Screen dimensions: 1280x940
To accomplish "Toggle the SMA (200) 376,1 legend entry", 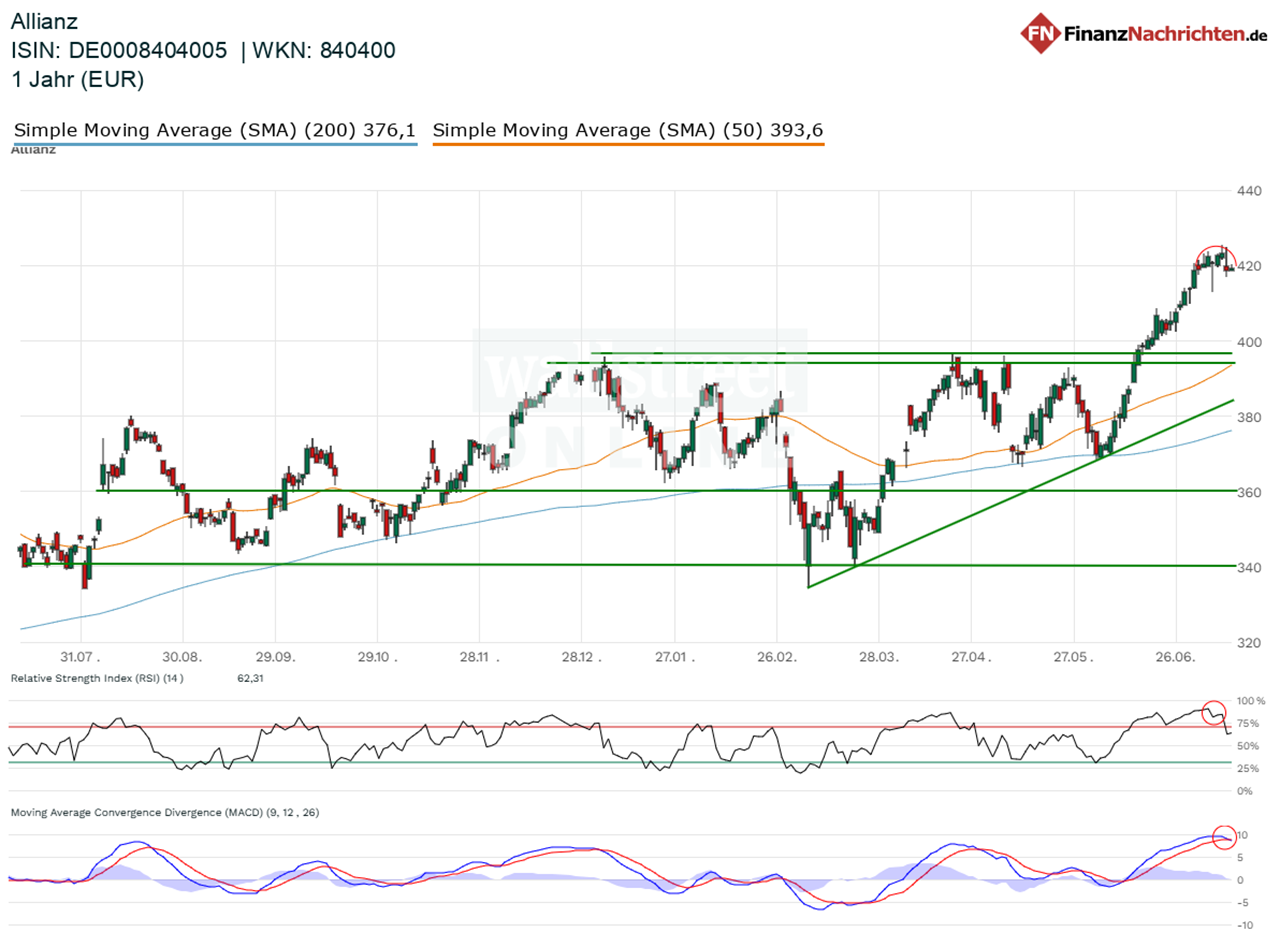I will [215, 130].
